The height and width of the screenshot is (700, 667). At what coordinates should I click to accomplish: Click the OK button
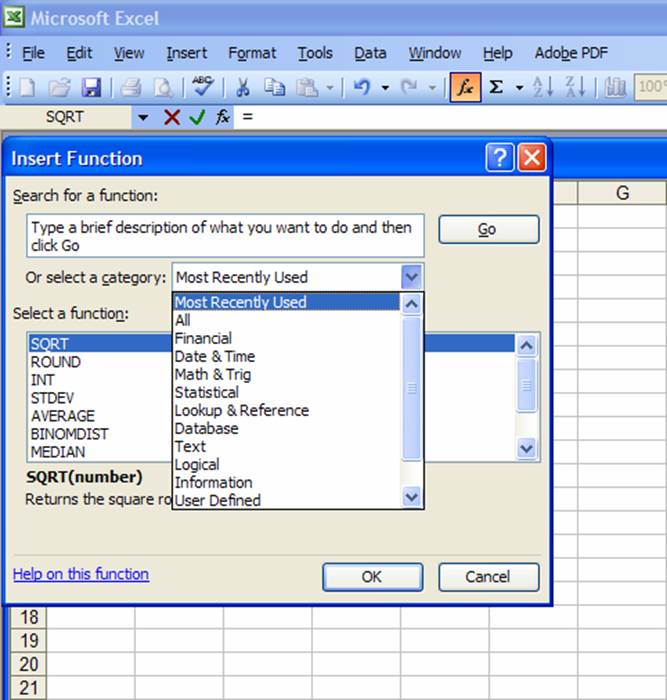[372, 577]
